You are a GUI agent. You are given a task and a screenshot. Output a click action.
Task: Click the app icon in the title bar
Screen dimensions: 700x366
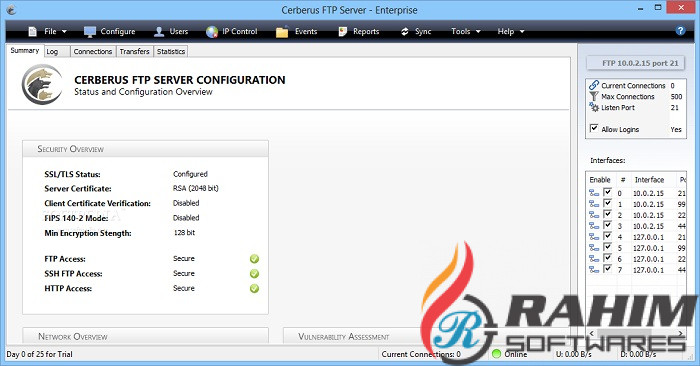12,10
